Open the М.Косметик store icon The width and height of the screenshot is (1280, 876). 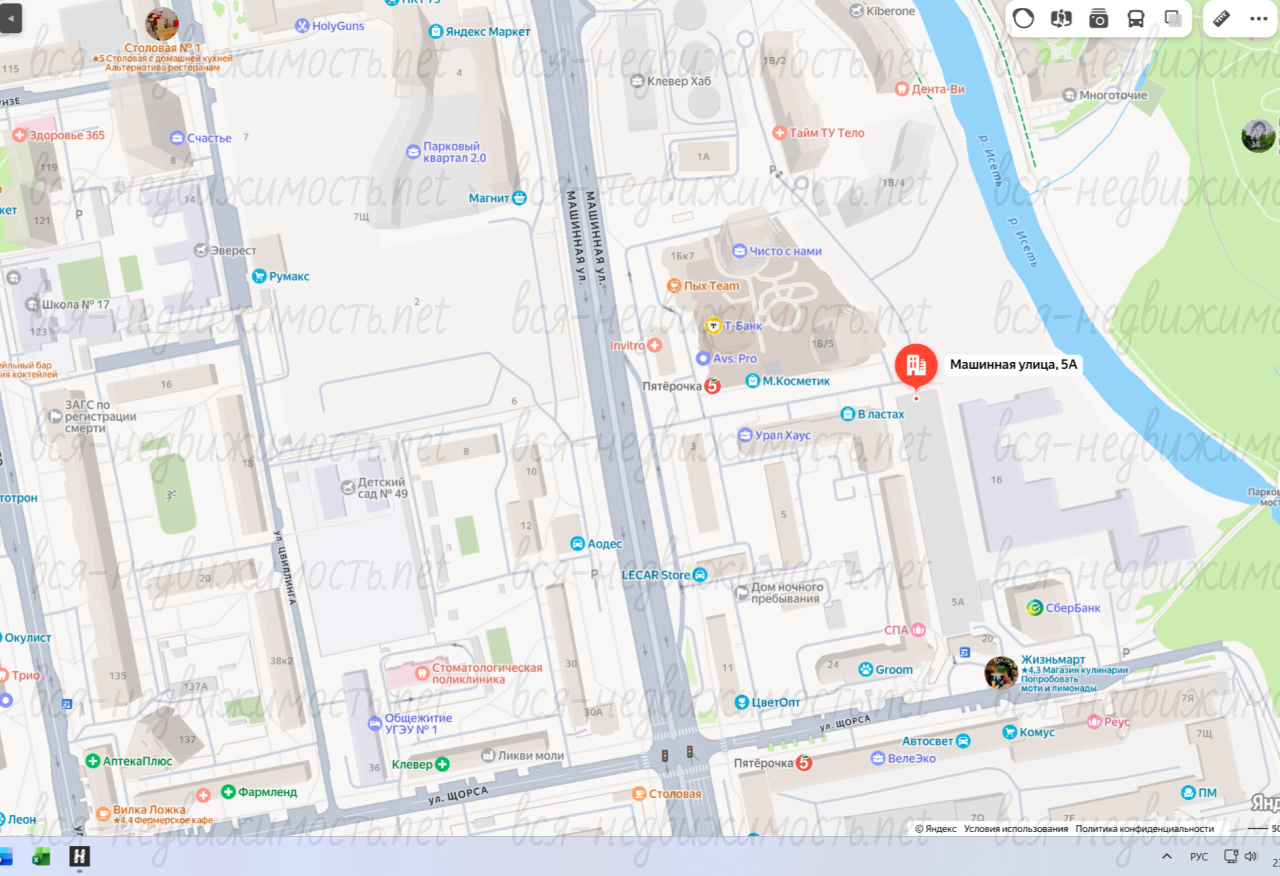[x=752, y=381]
